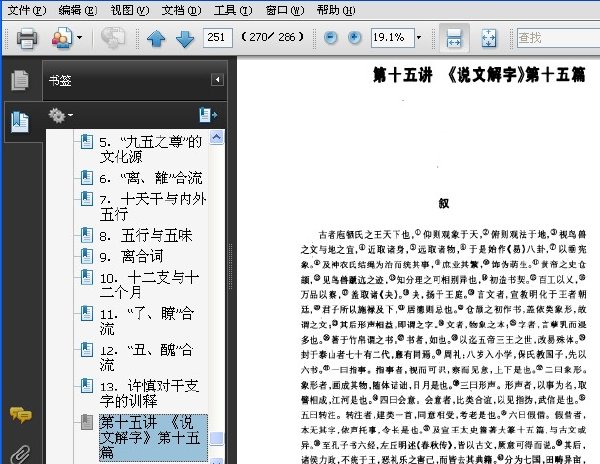Select the Bookmarks panel icon
The width and height of the screenshot is (600, 464).
coord(20,122)
